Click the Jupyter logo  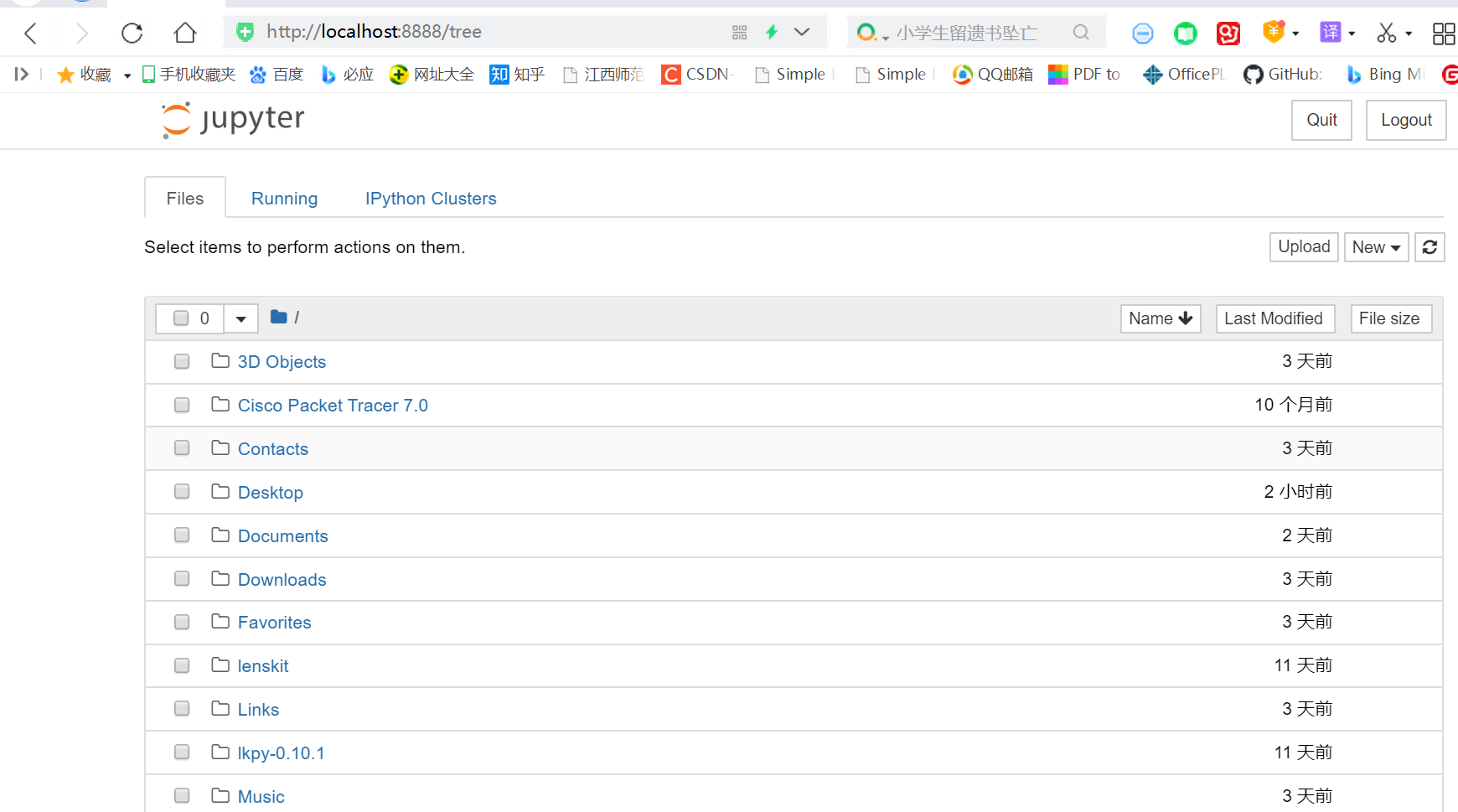231,119
